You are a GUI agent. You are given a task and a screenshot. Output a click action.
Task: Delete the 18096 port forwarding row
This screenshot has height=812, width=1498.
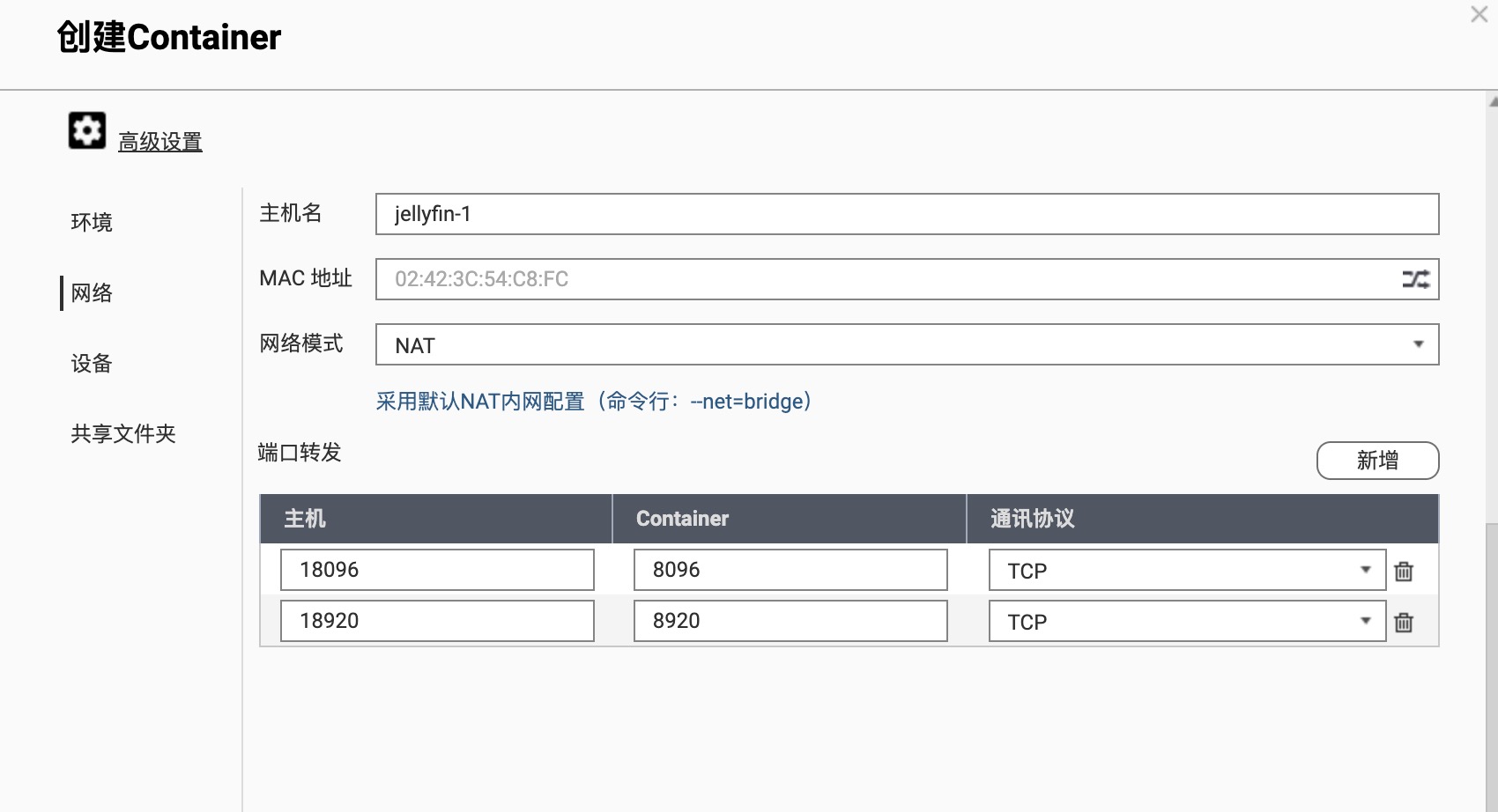click(x=1404, y=571)
